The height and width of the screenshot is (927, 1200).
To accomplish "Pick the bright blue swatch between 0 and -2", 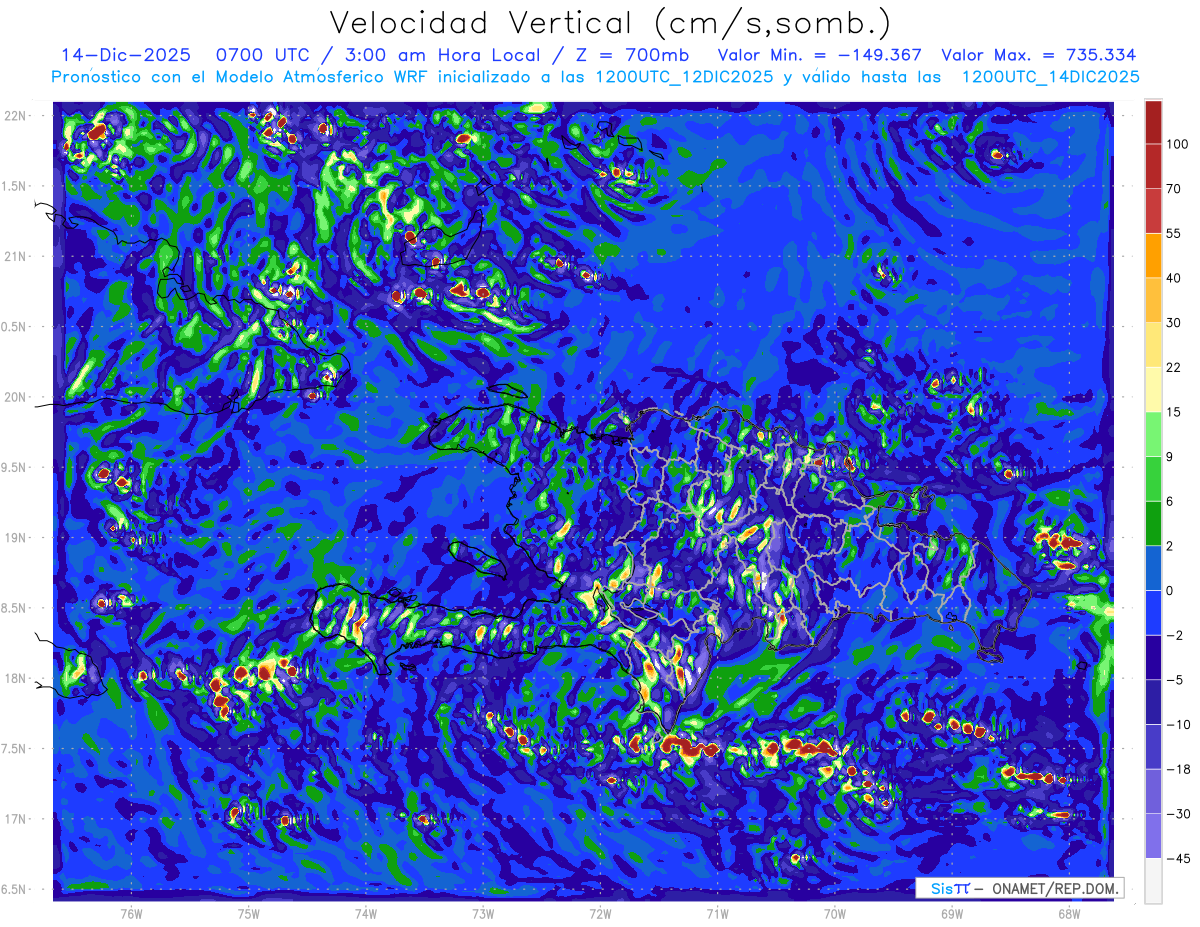I will coord(1153,613).
